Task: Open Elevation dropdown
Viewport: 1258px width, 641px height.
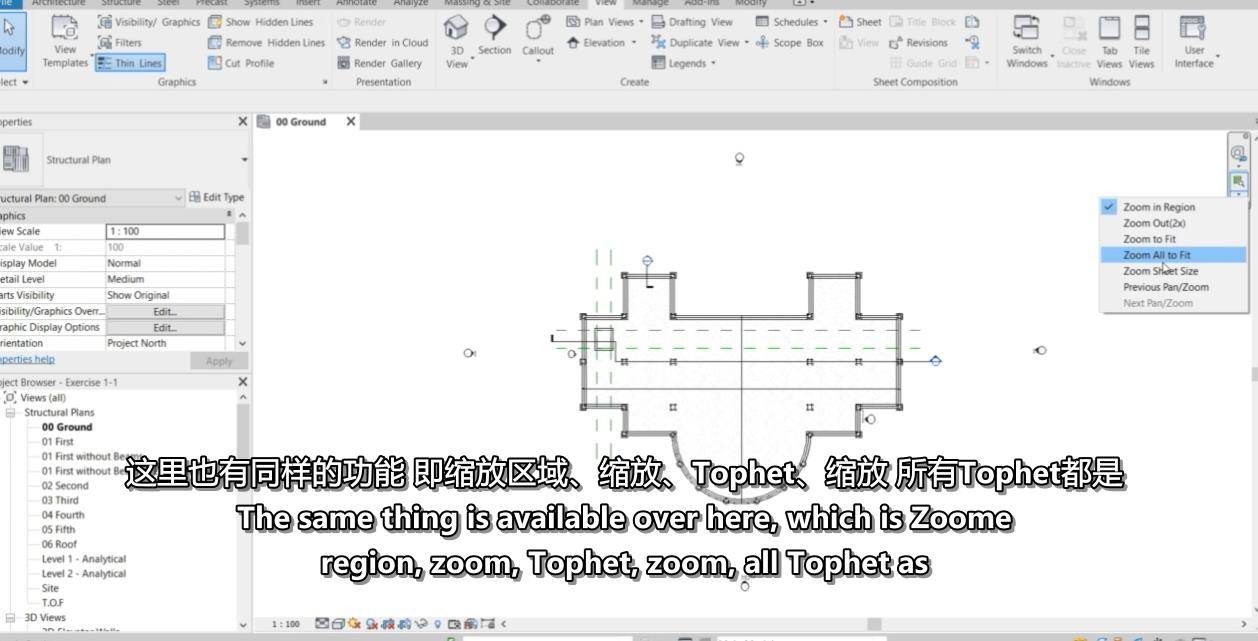Action: pos(602,43)
